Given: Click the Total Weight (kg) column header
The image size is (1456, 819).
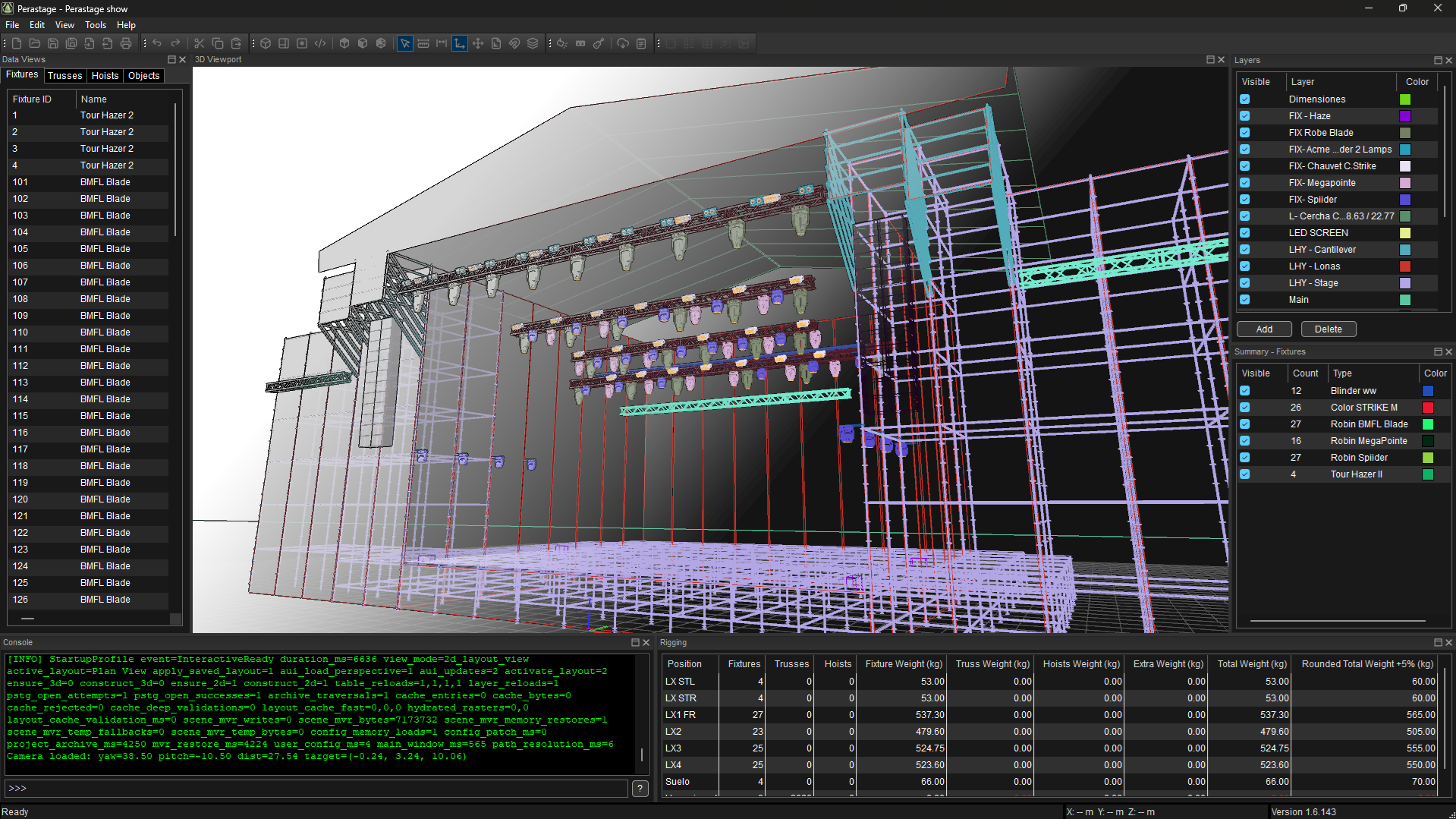Looking at the screenshot, I should click(1252, 664).
